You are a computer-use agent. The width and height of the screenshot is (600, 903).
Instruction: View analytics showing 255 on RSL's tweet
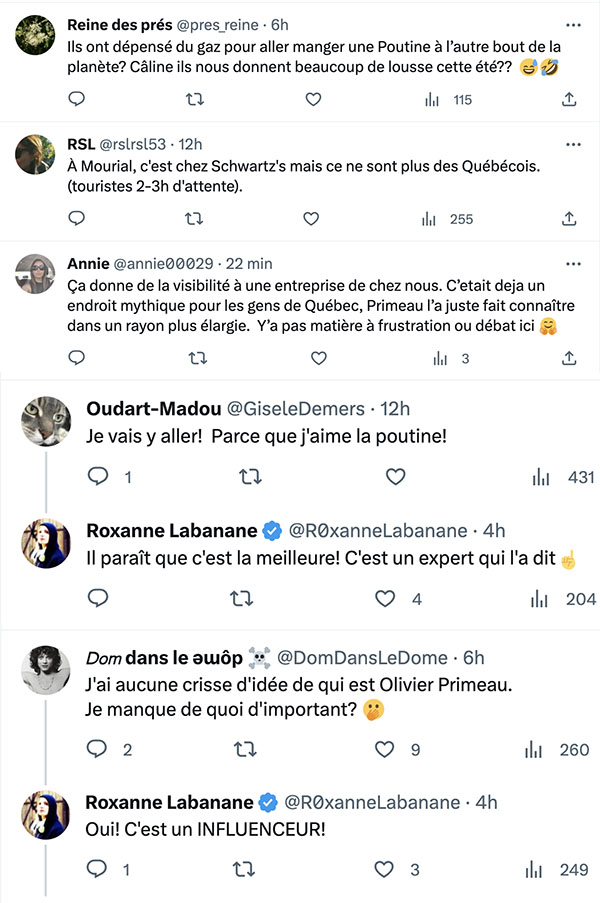447,219
